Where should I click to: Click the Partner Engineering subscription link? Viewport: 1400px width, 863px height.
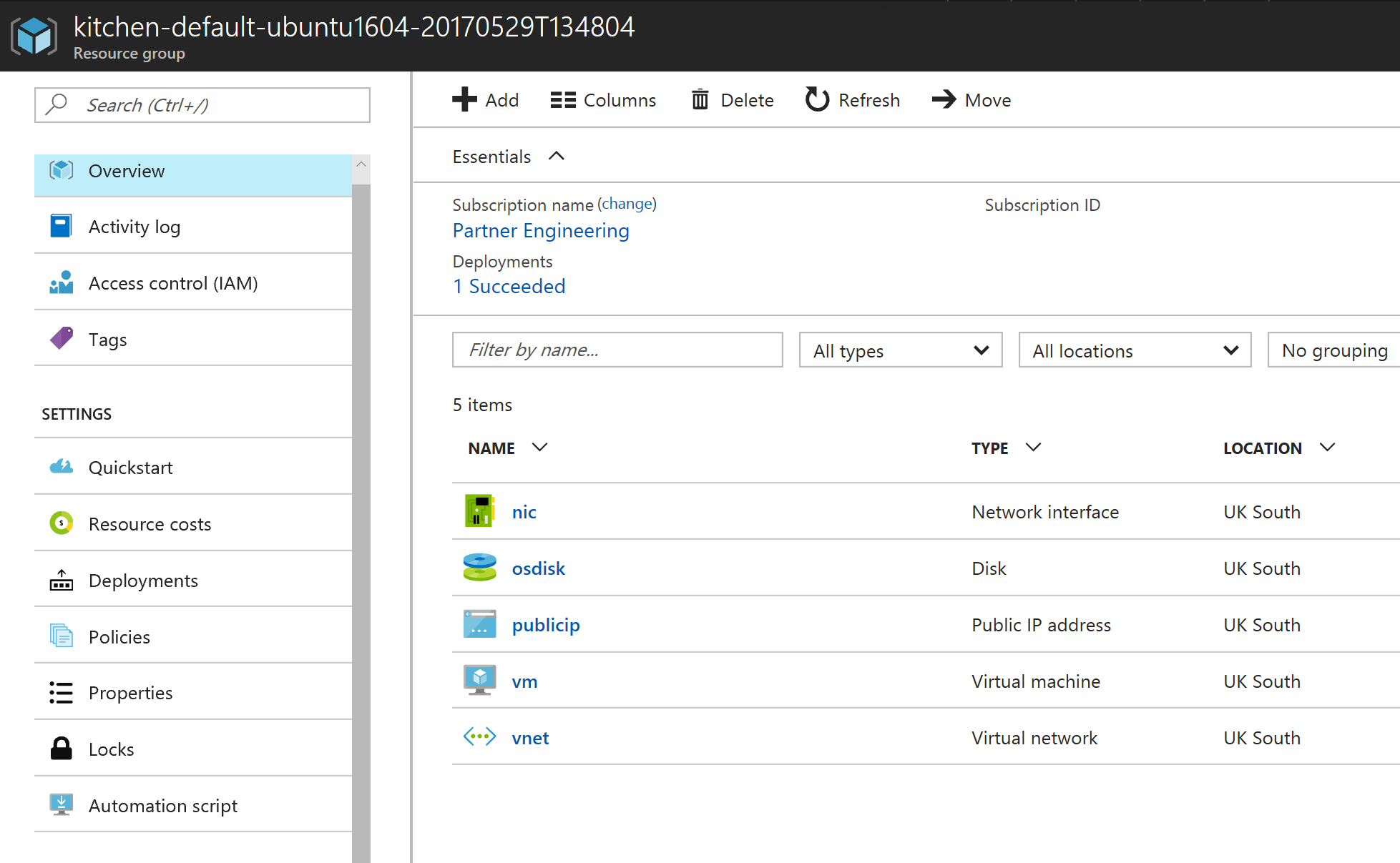[x=541, y=231]
